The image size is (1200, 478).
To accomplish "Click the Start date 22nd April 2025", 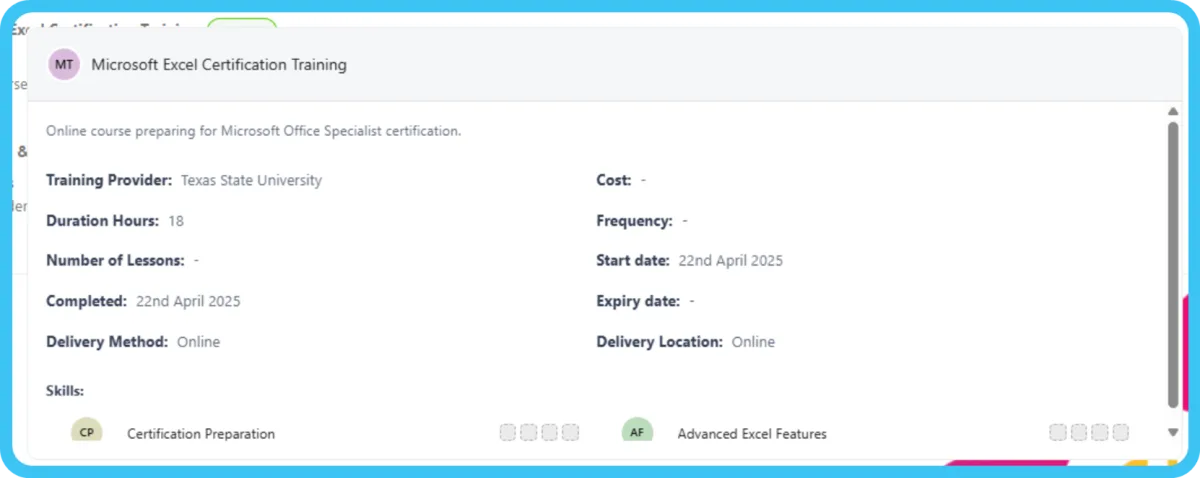I will [731, 261].
